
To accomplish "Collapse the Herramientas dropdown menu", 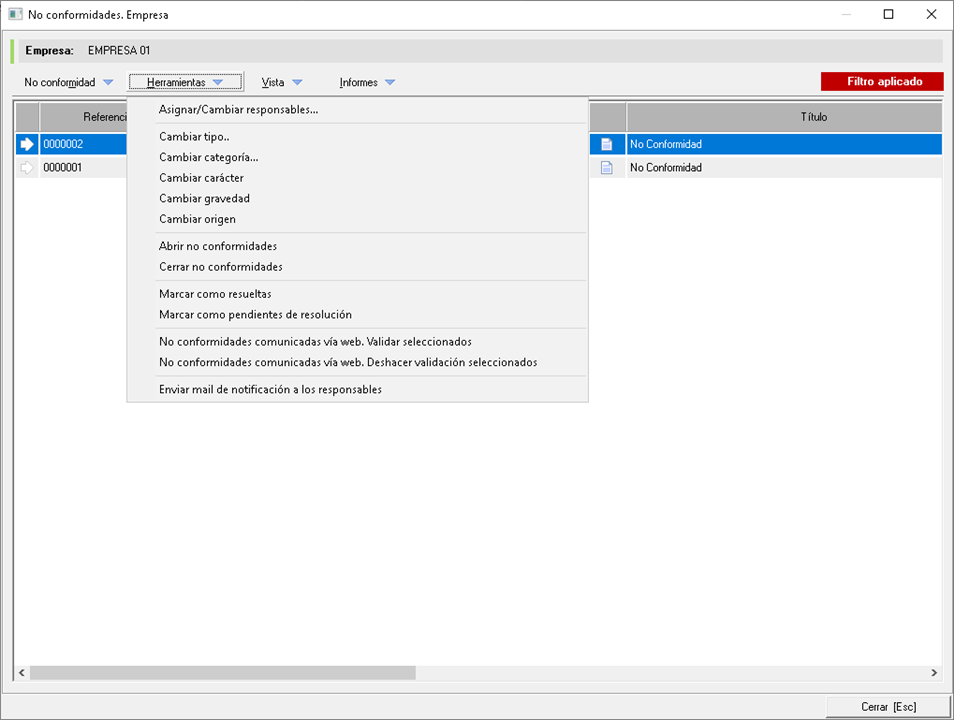I will point(185,82).
